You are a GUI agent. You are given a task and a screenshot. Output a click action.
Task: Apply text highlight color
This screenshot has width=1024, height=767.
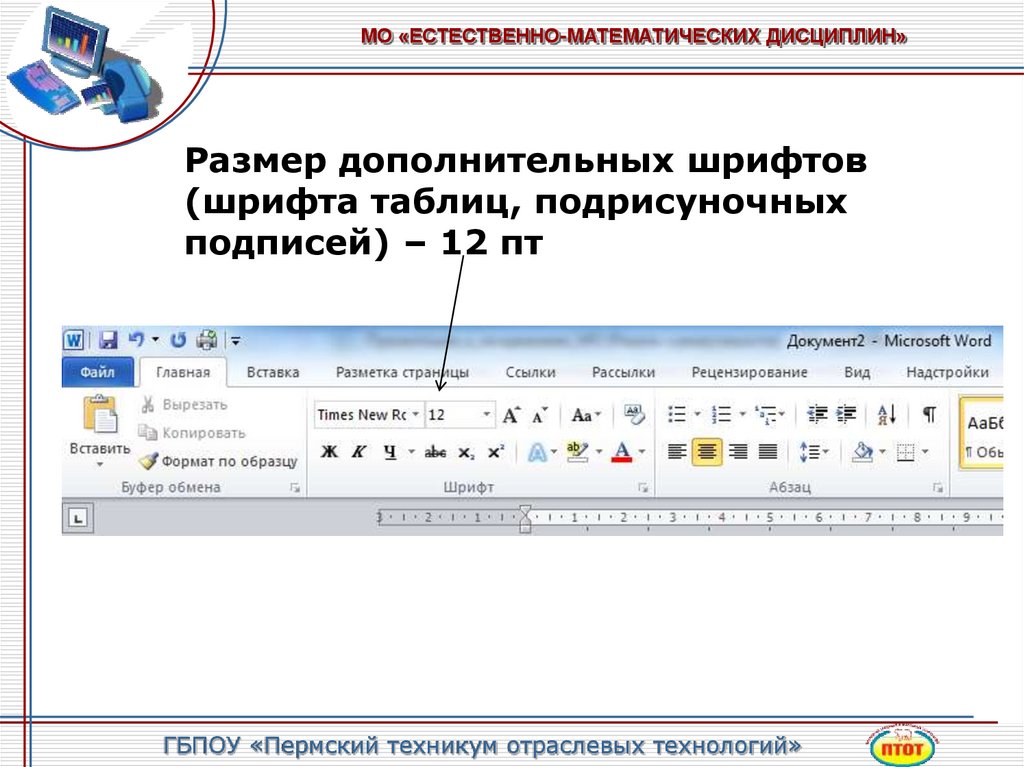click(578, 451)
